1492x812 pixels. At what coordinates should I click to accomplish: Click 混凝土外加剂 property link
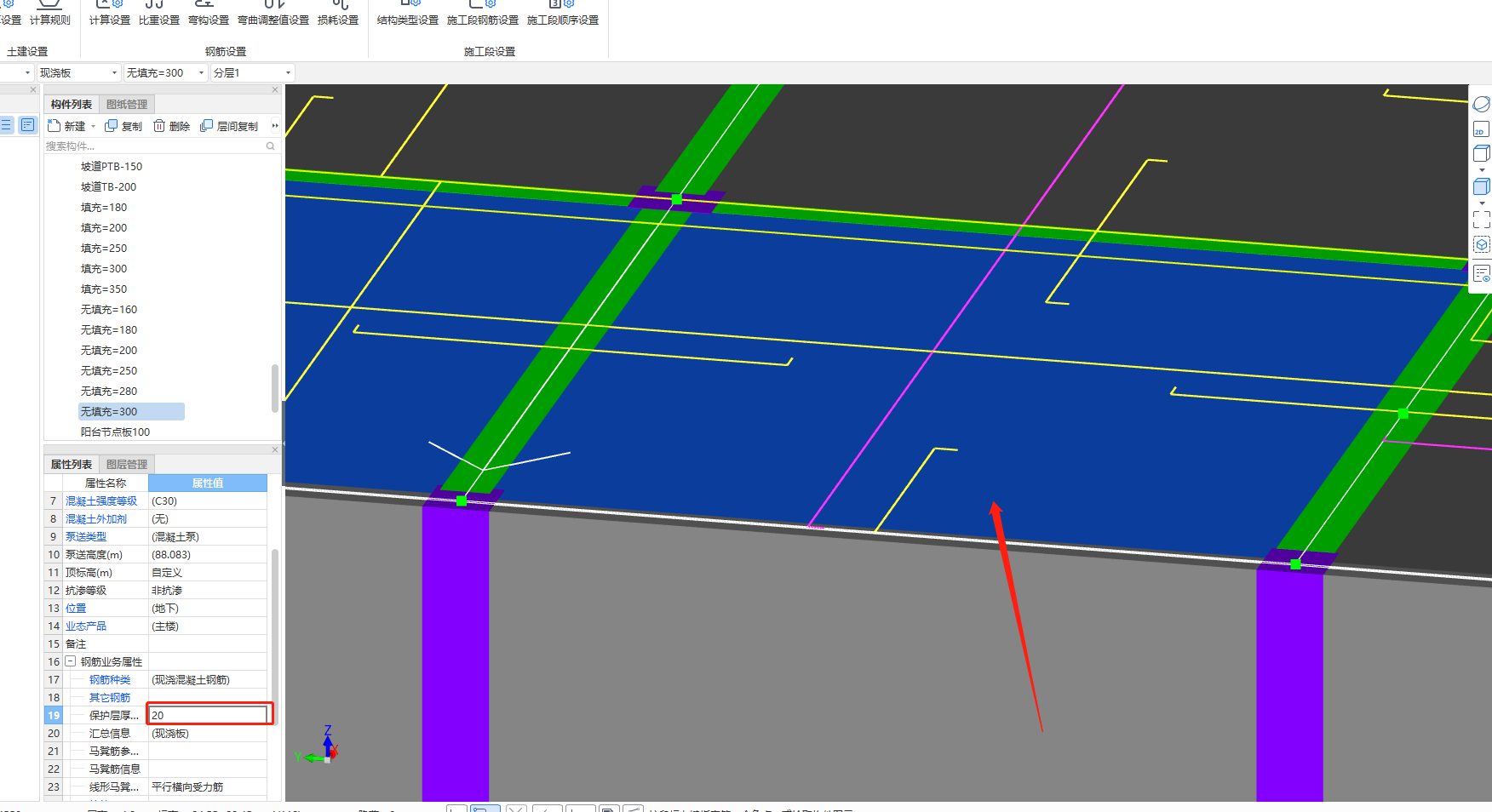(x=96, y=519)
